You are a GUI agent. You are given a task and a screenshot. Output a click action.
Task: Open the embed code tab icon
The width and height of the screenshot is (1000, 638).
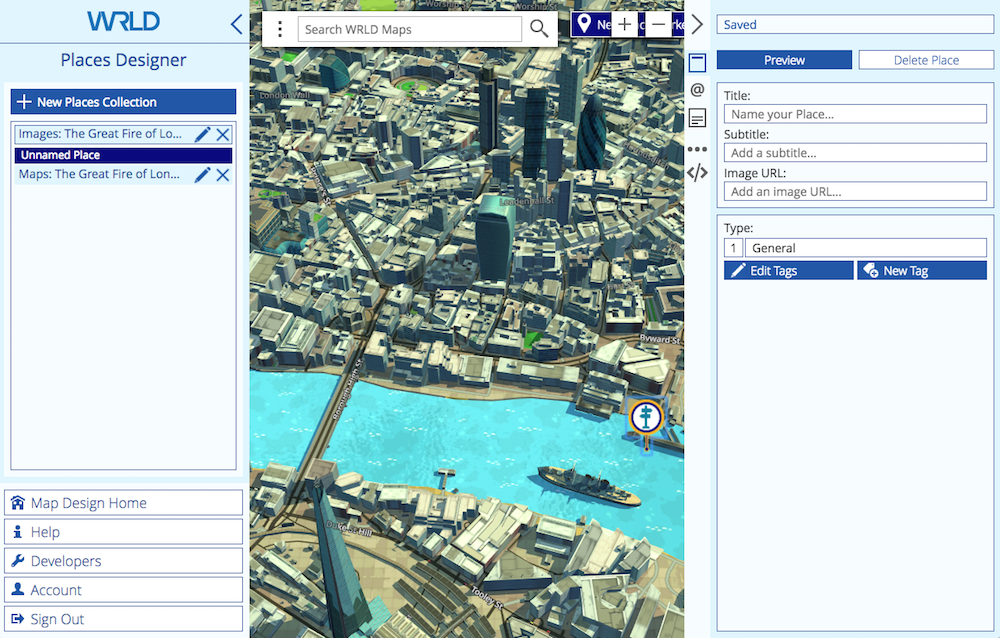(697, 172)
